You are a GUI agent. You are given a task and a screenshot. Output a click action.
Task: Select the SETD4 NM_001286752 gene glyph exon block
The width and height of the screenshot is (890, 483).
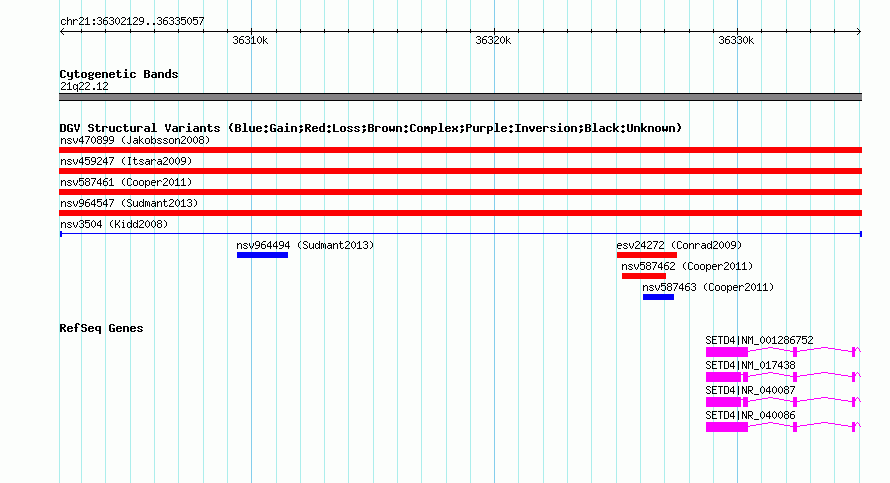[727, 352]
